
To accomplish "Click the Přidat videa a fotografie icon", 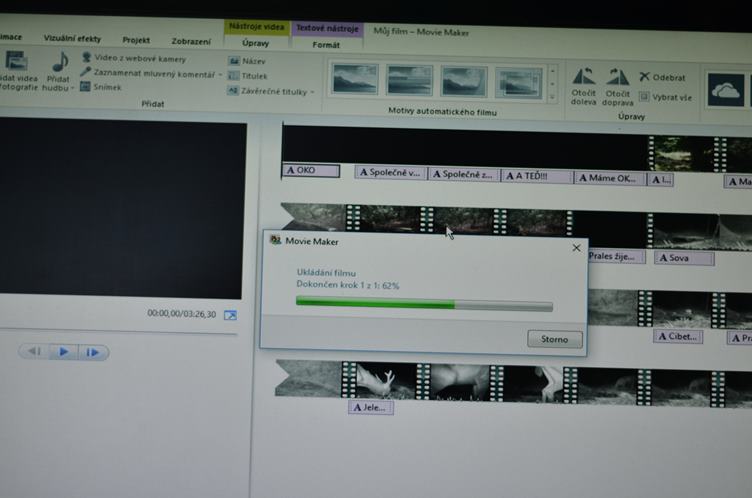I will [x=16, y=61].
